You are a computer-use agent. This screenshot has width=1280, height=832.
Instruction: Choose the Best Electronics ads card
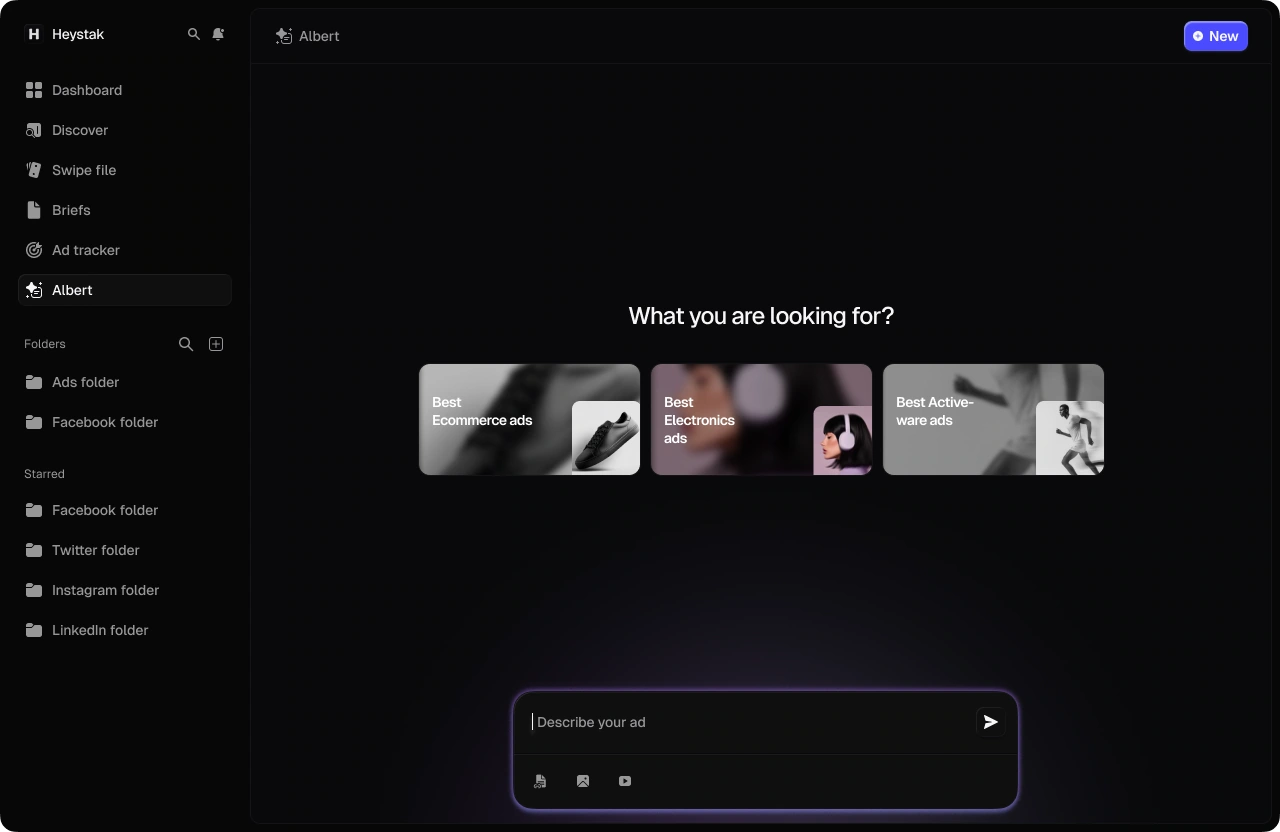(x=761, y=419)
